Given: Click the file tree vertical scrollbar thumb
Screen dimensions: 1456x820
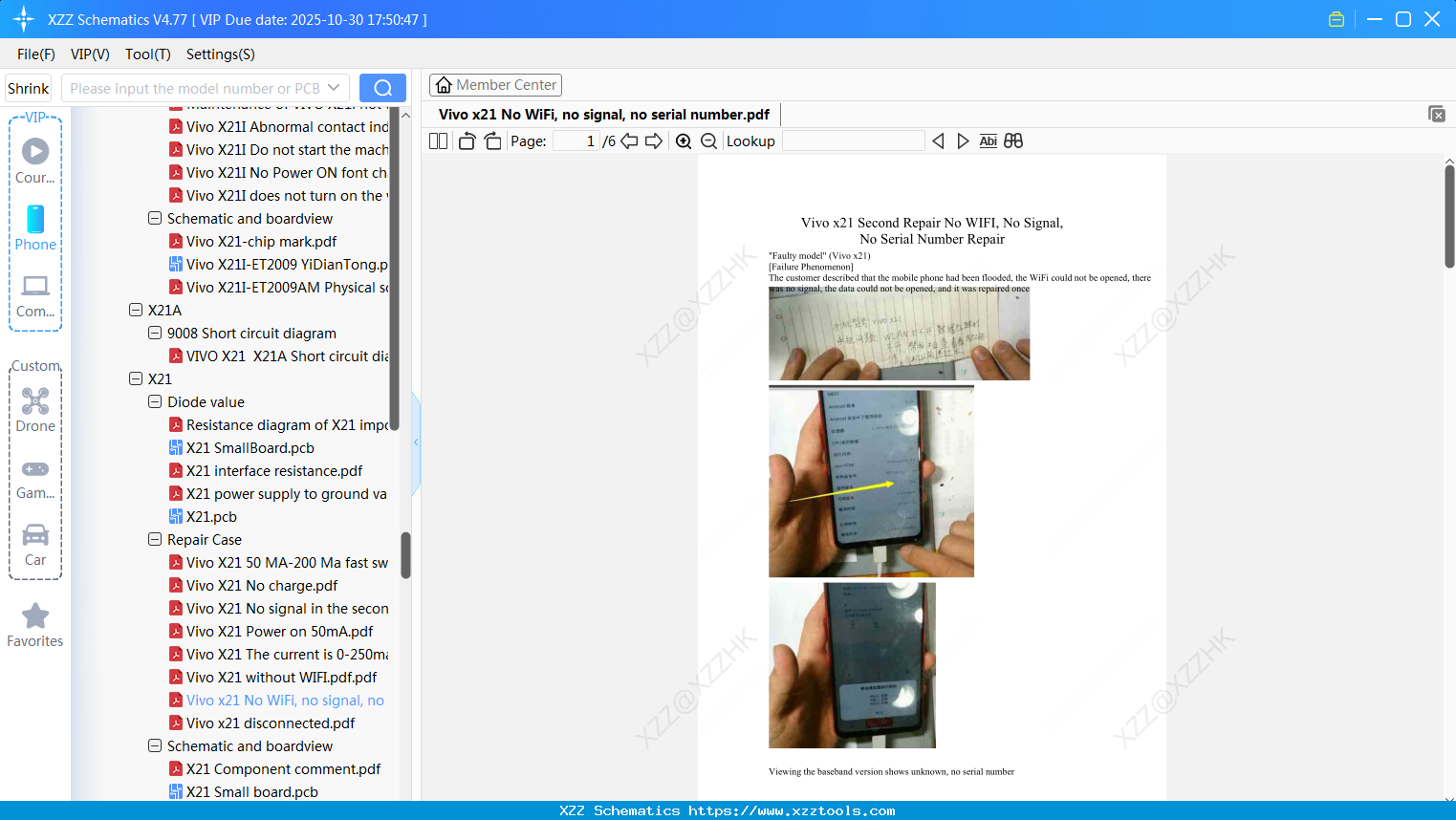Looking at the screenshot, I should (405, 555).
